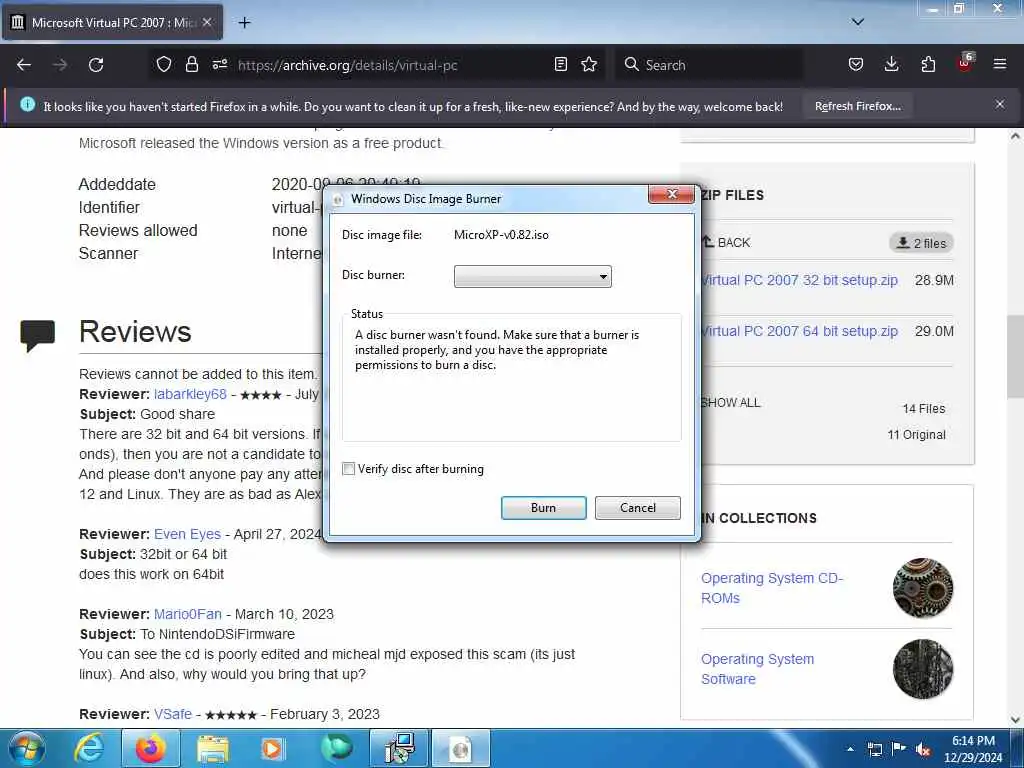1024x768 pixels.
Task: Open the green globe app in taskbar
Action: coord(336,748)
